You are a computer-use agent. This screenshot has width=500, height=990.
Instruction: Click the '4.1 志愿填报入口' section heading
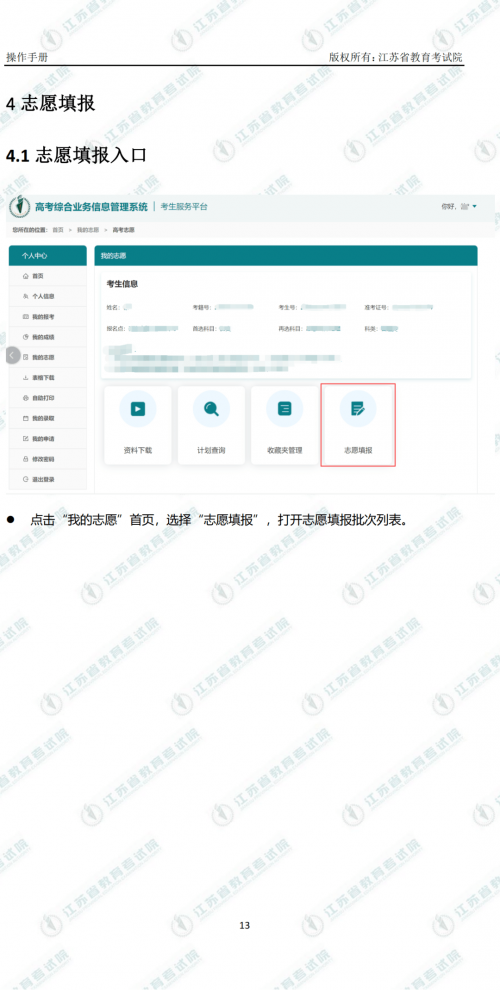point(76,155)
